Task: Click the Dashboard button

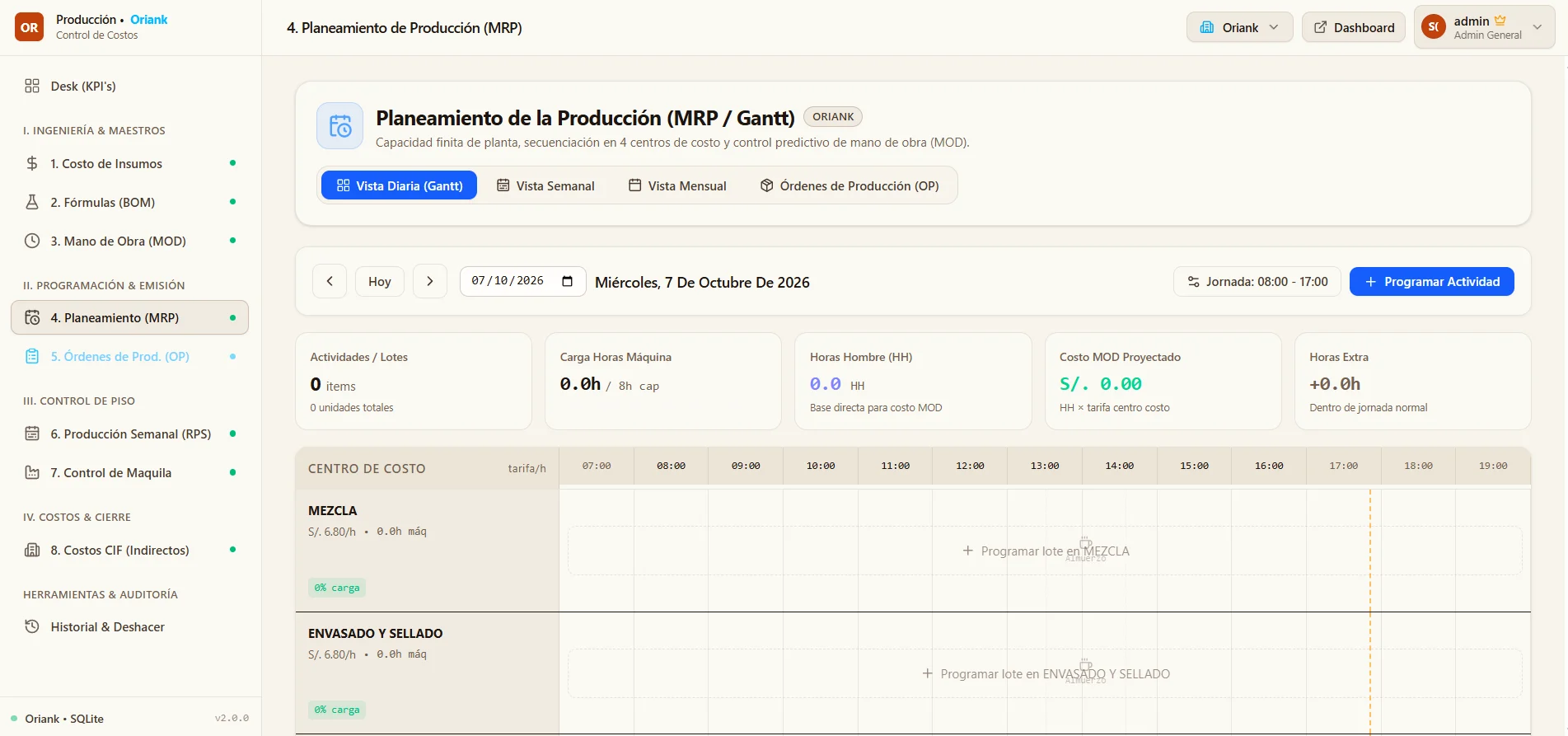Action: (x=1354, y=27)
